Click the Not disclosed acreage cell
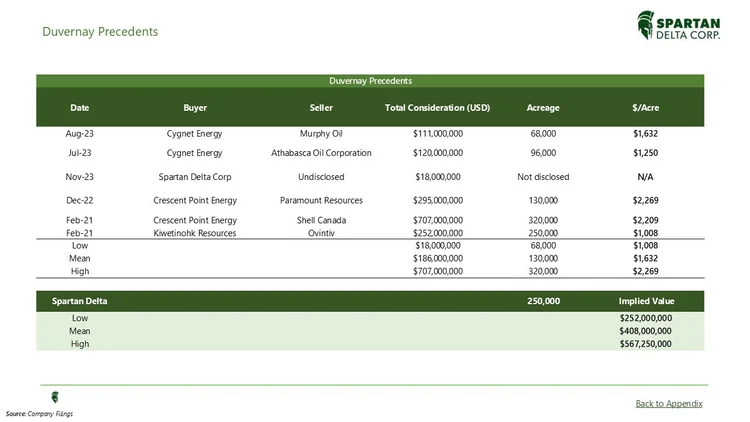Image resolution: width=750 pixels, height=422 pixels. coord(543,177)
